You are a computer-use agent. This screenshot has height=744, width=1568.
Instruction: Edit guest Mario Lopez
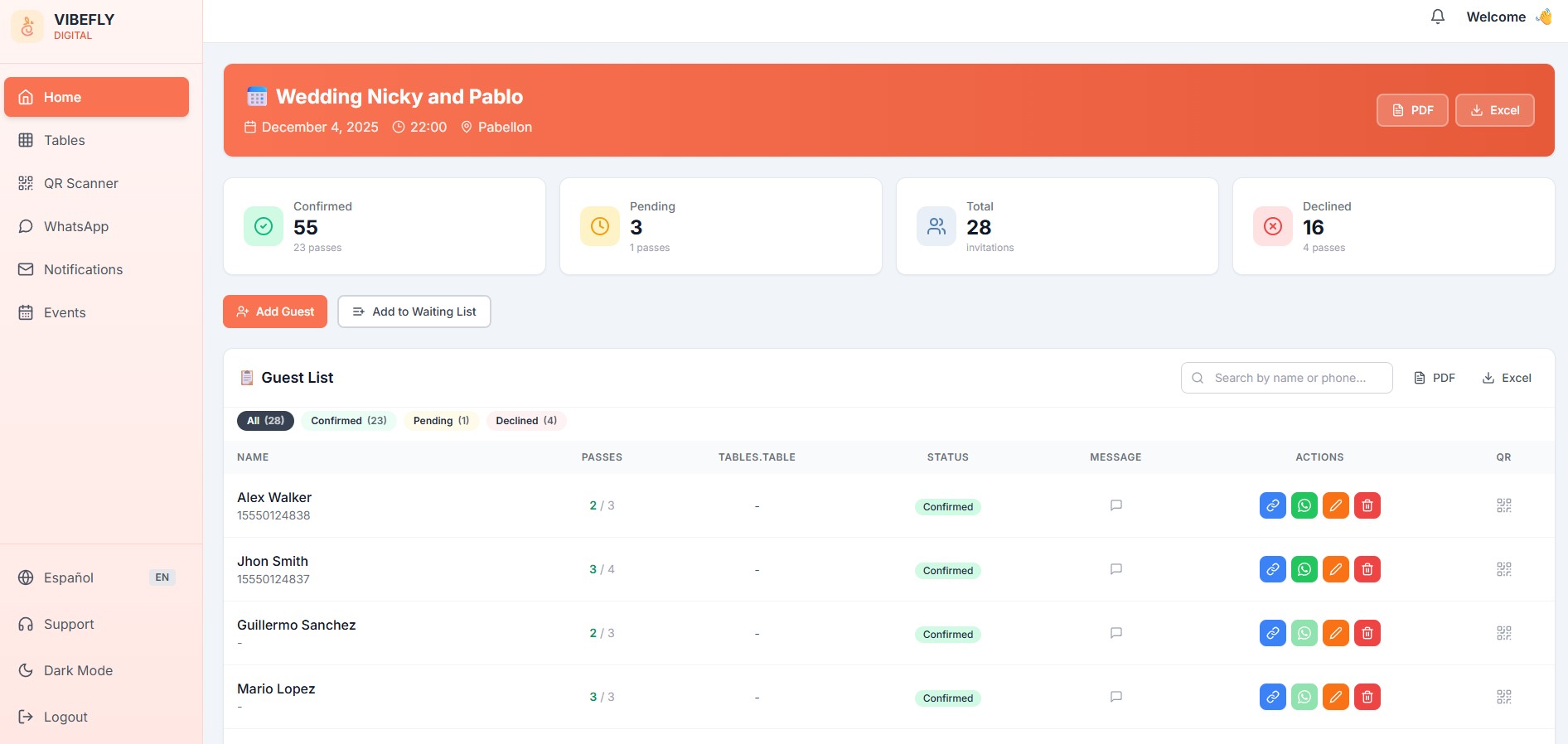click(1336, 697)
